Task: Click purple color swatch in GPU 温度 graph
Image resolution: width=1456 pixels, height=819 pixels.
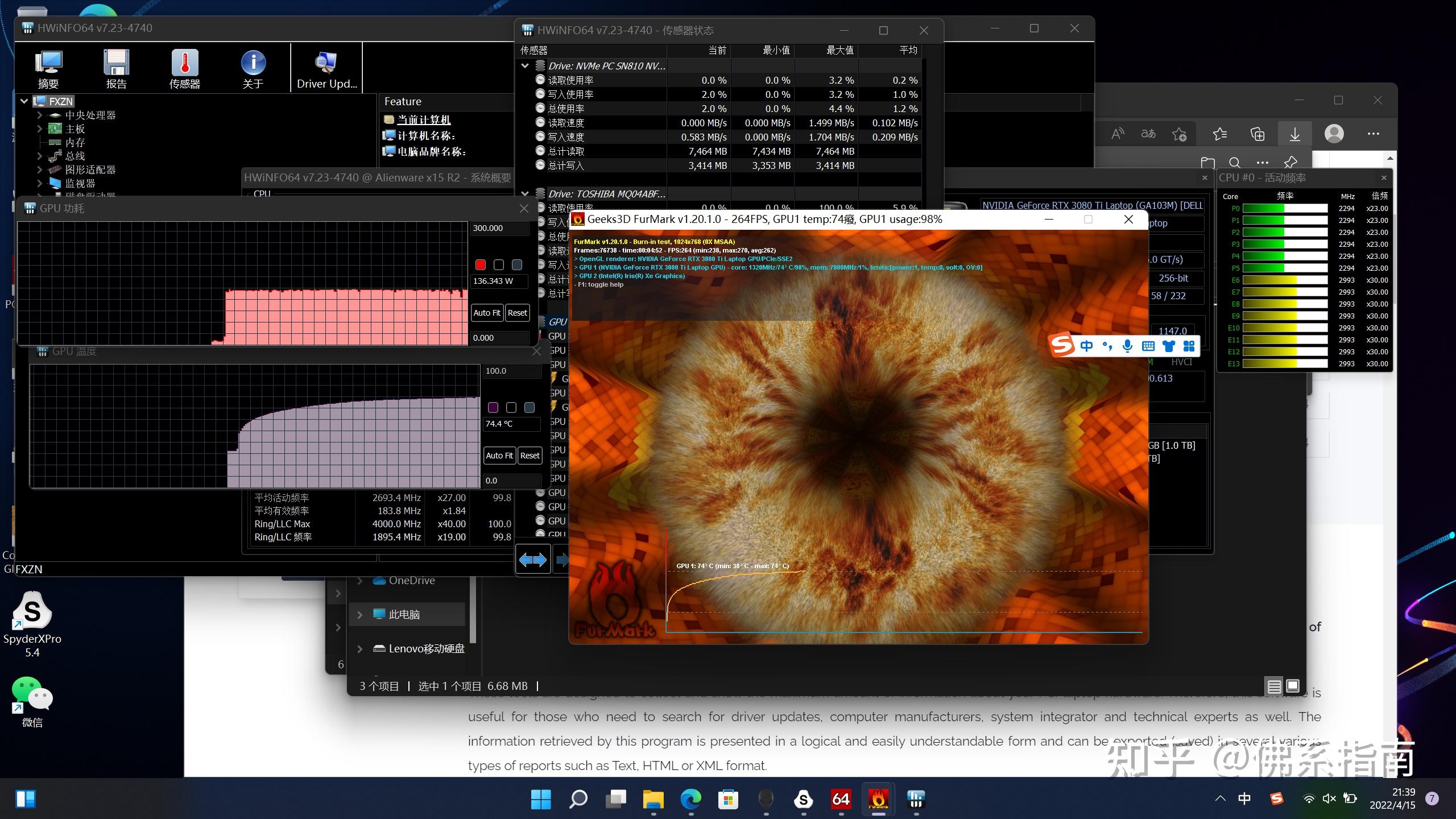Action: [x=493, y=408]
